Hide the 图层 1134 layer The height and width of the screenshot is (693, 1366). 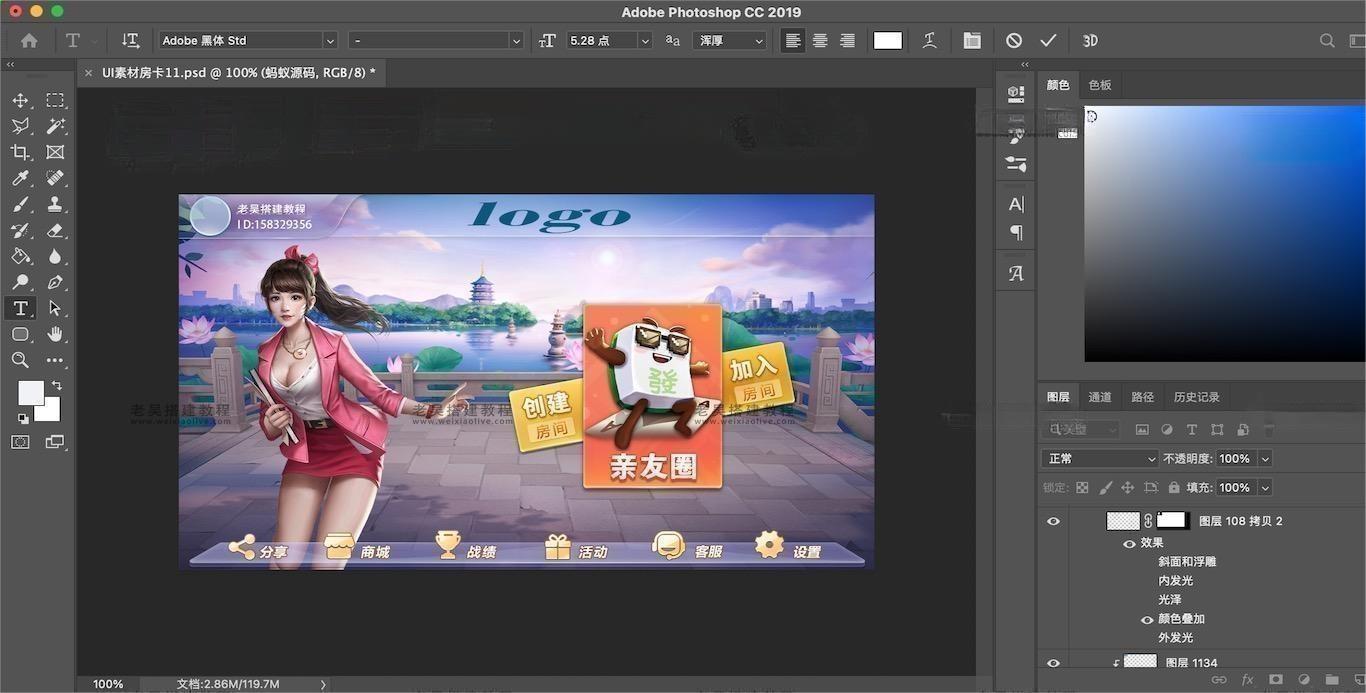[x=1053, y=662]
